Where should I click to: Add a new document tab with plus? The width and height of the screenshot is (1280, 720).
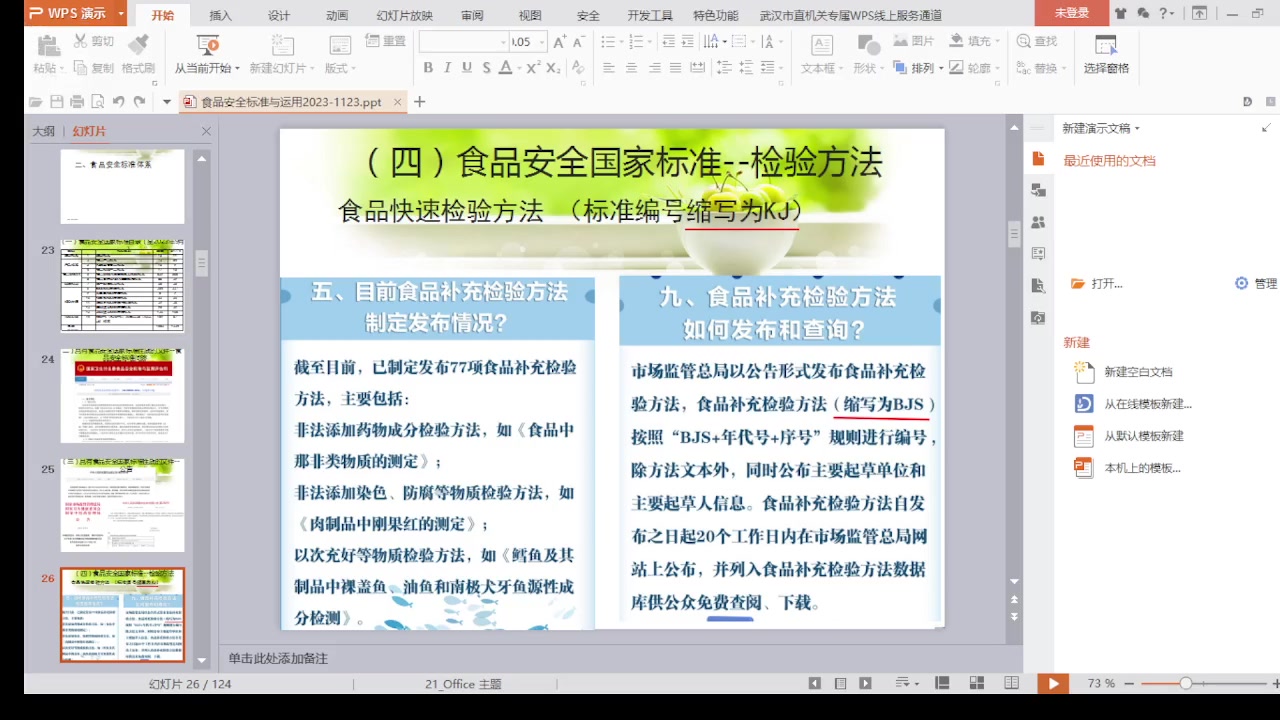420,102
